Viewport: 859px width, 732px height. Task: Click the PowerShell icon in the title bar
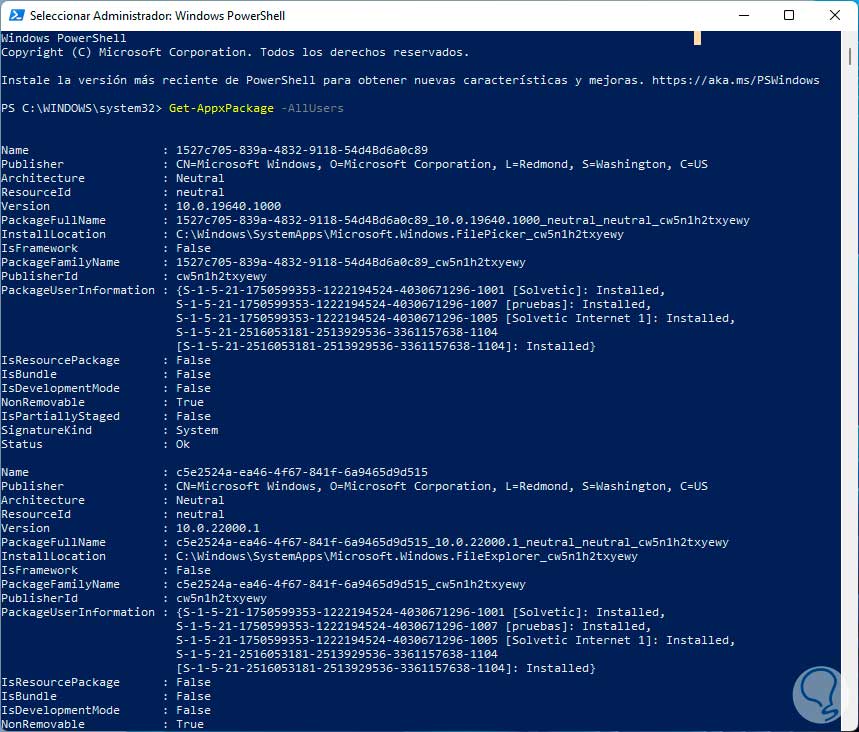click(16, 15)
